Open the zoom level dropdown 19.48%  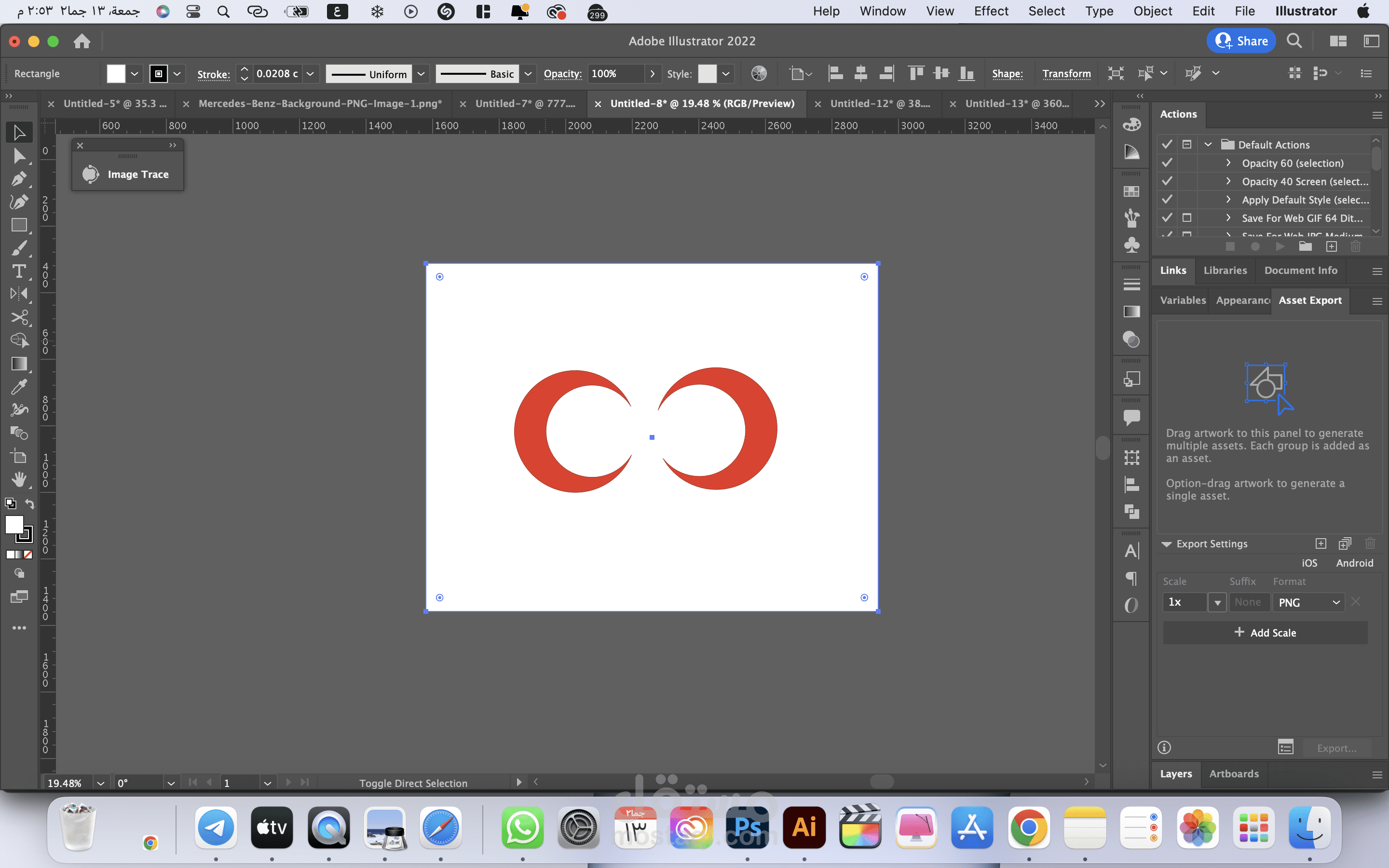pyautogui.click(x=100, y=783)
